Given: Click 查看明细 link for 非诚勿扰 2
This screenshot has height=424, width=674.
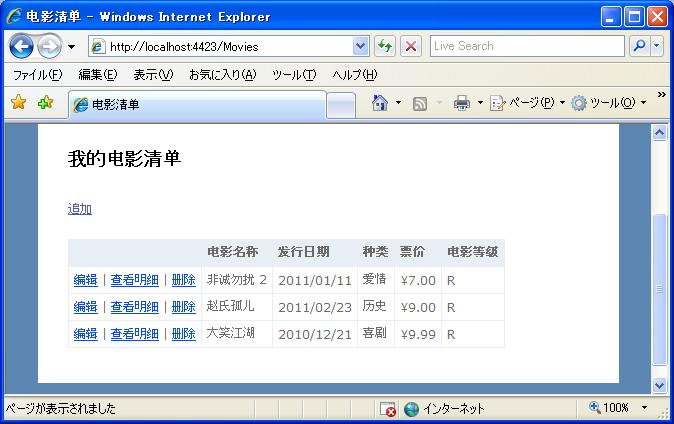Looking at the screenshot, I should [x=135, y=280].
